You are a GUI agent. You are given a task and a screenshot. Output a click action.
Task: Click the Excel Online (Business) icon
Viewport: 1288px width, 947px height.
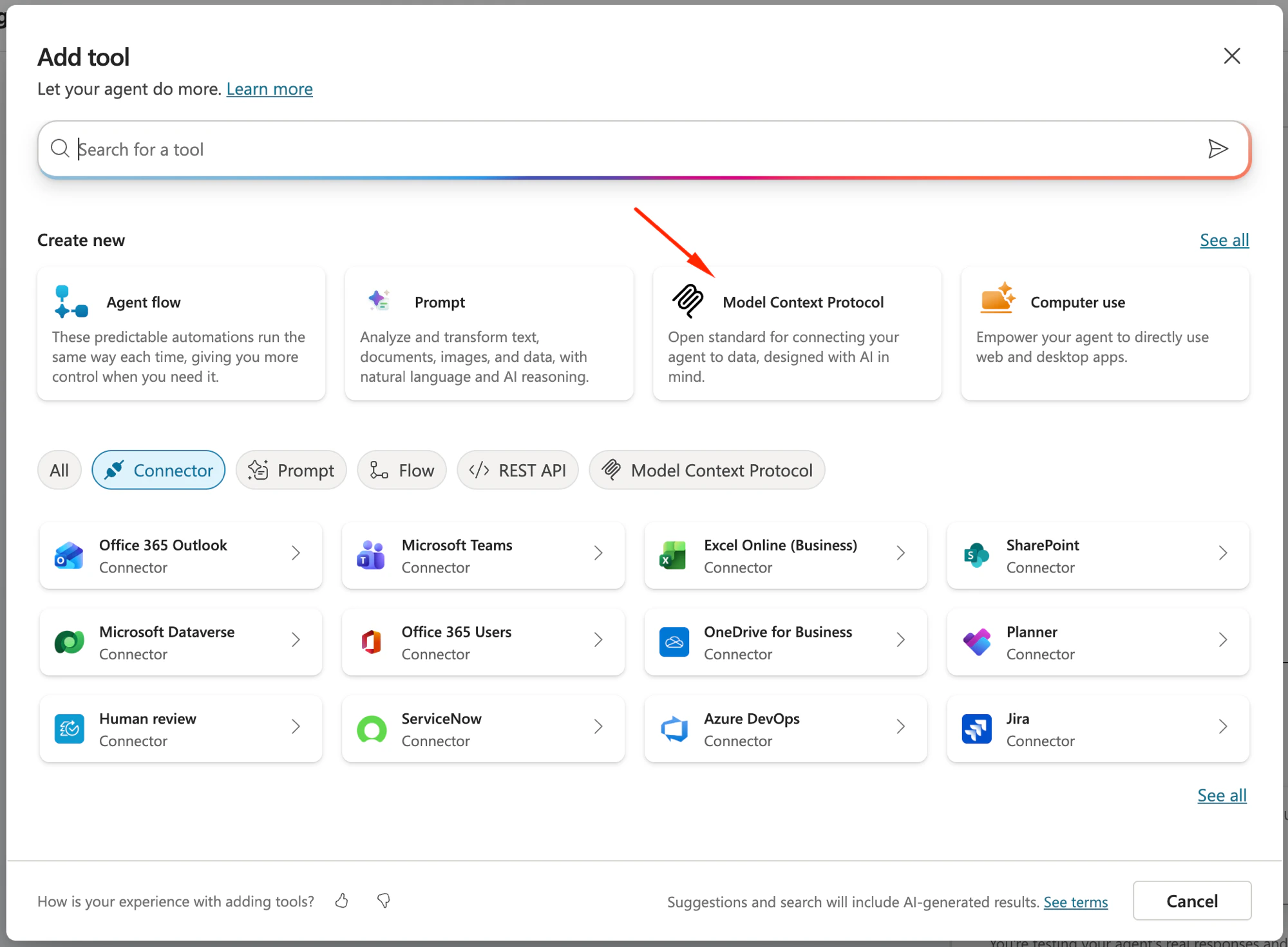674,556
